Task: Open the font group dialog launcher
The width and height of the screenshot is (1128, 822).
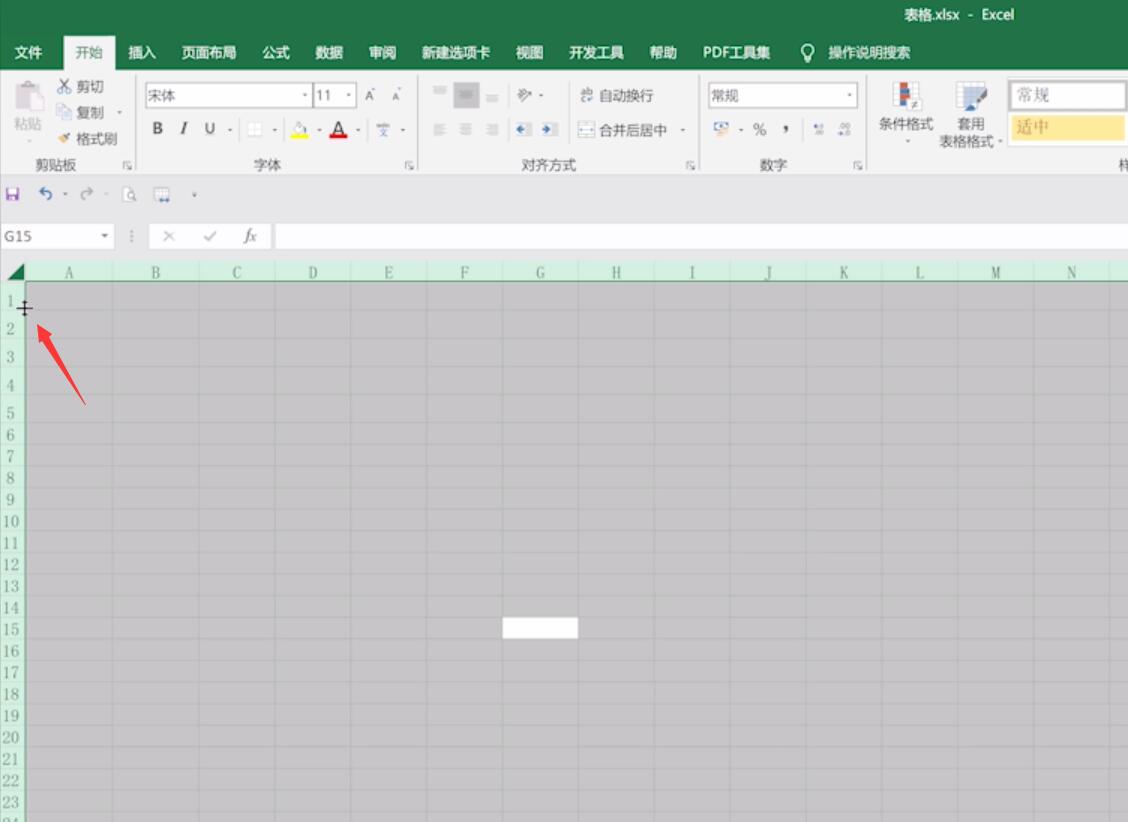Action: pyautogui.click(x=409, y=165)
